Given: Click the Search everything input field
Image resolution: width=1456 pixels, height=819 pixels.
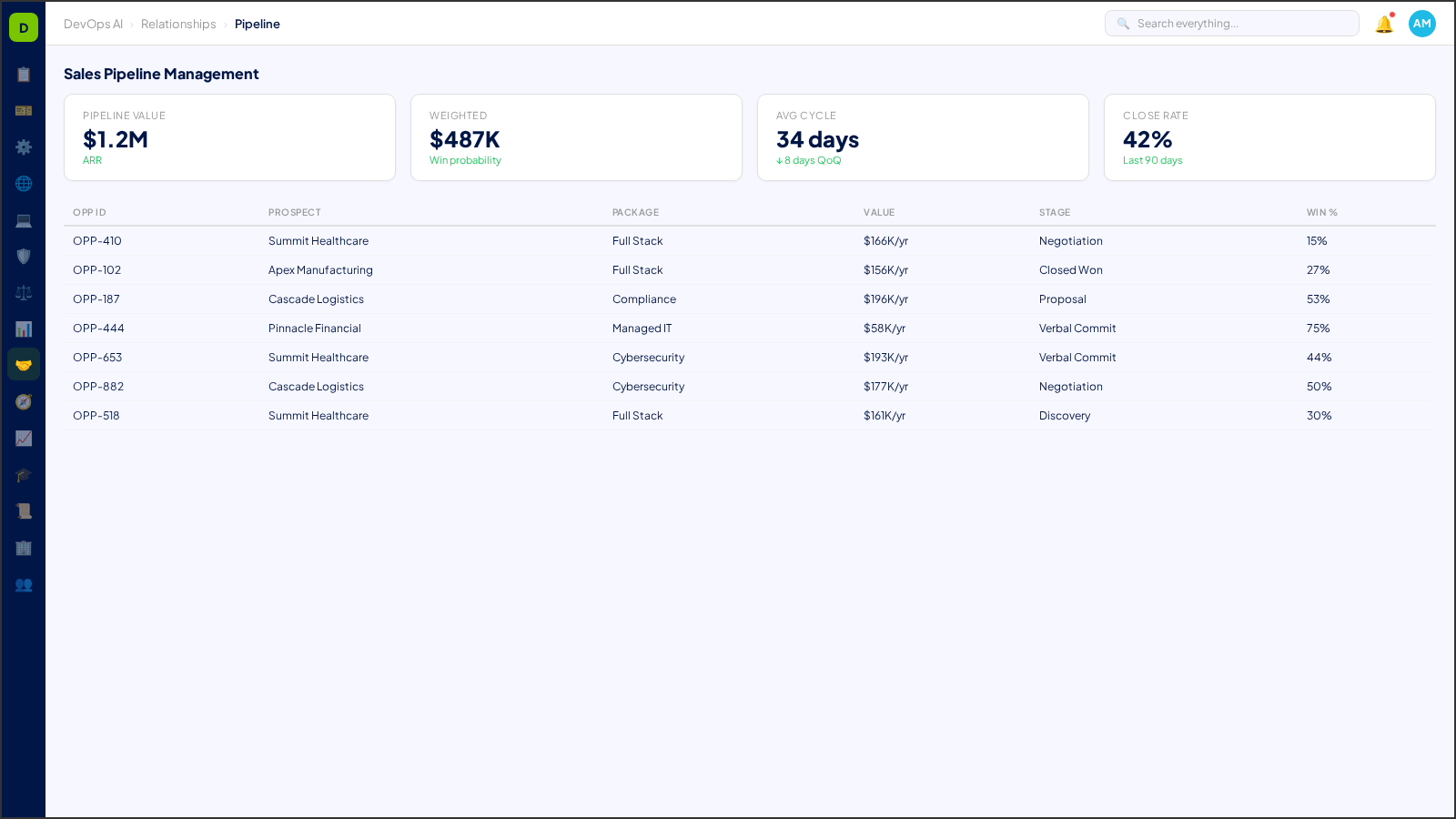Looking at the screenshot, I should click(1231, 23).
